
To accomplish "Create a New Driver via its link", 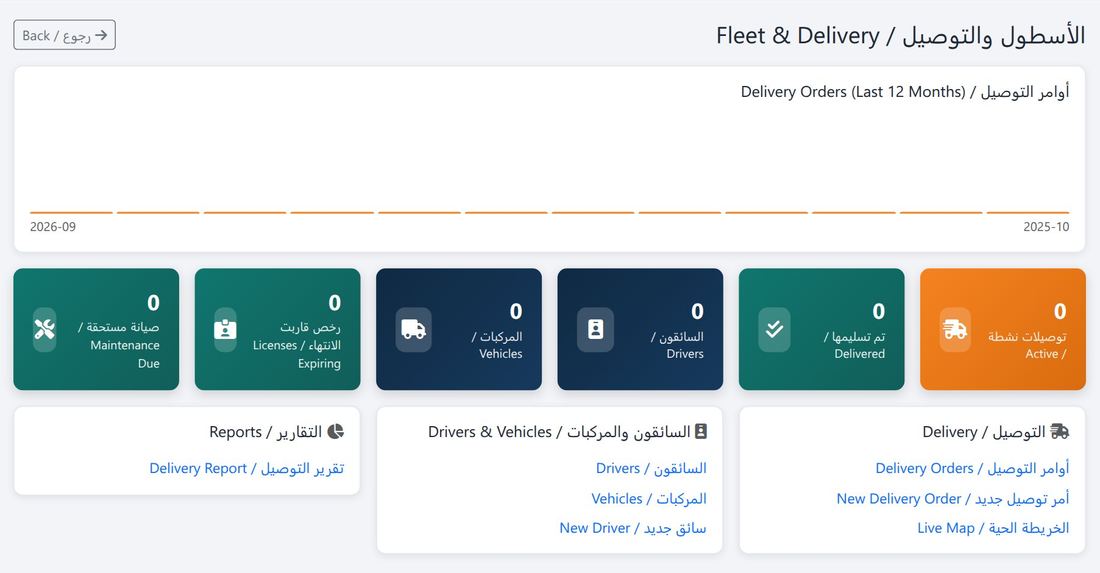I will point(633,528).
